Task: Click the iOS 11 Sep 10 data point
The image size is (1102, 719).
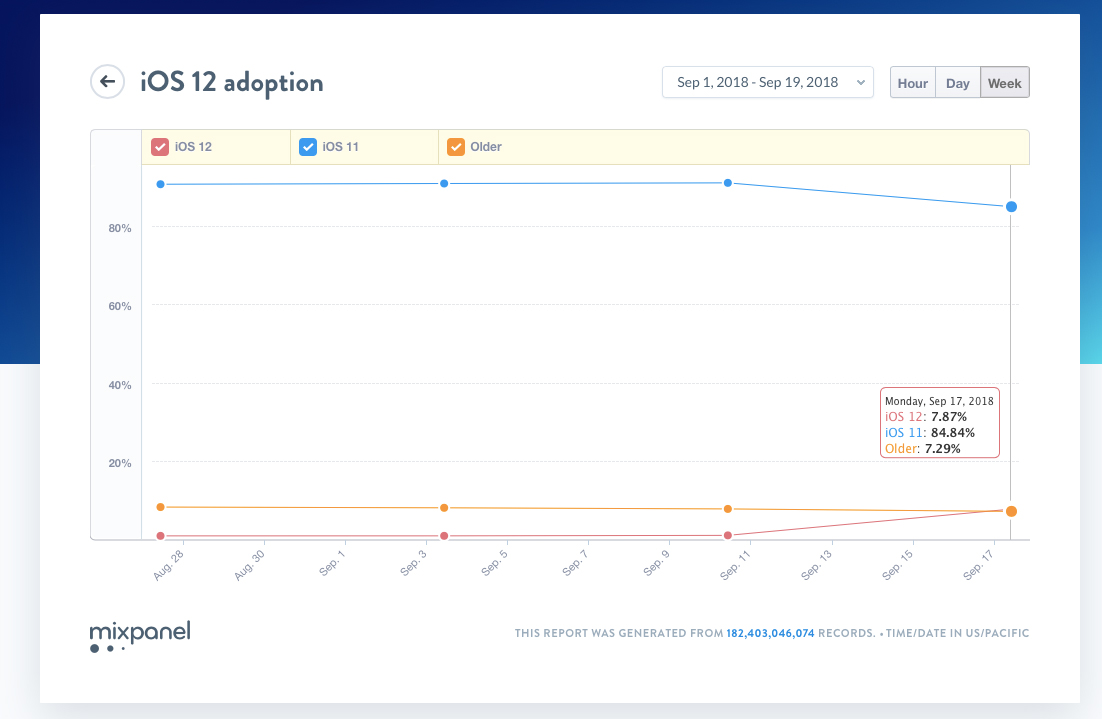Action: coord(728,183)
